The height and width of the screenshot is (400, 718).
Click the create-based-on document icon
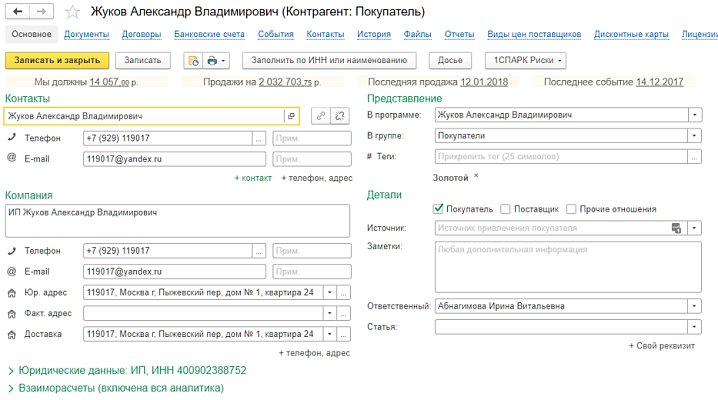(x=192, y=60)
